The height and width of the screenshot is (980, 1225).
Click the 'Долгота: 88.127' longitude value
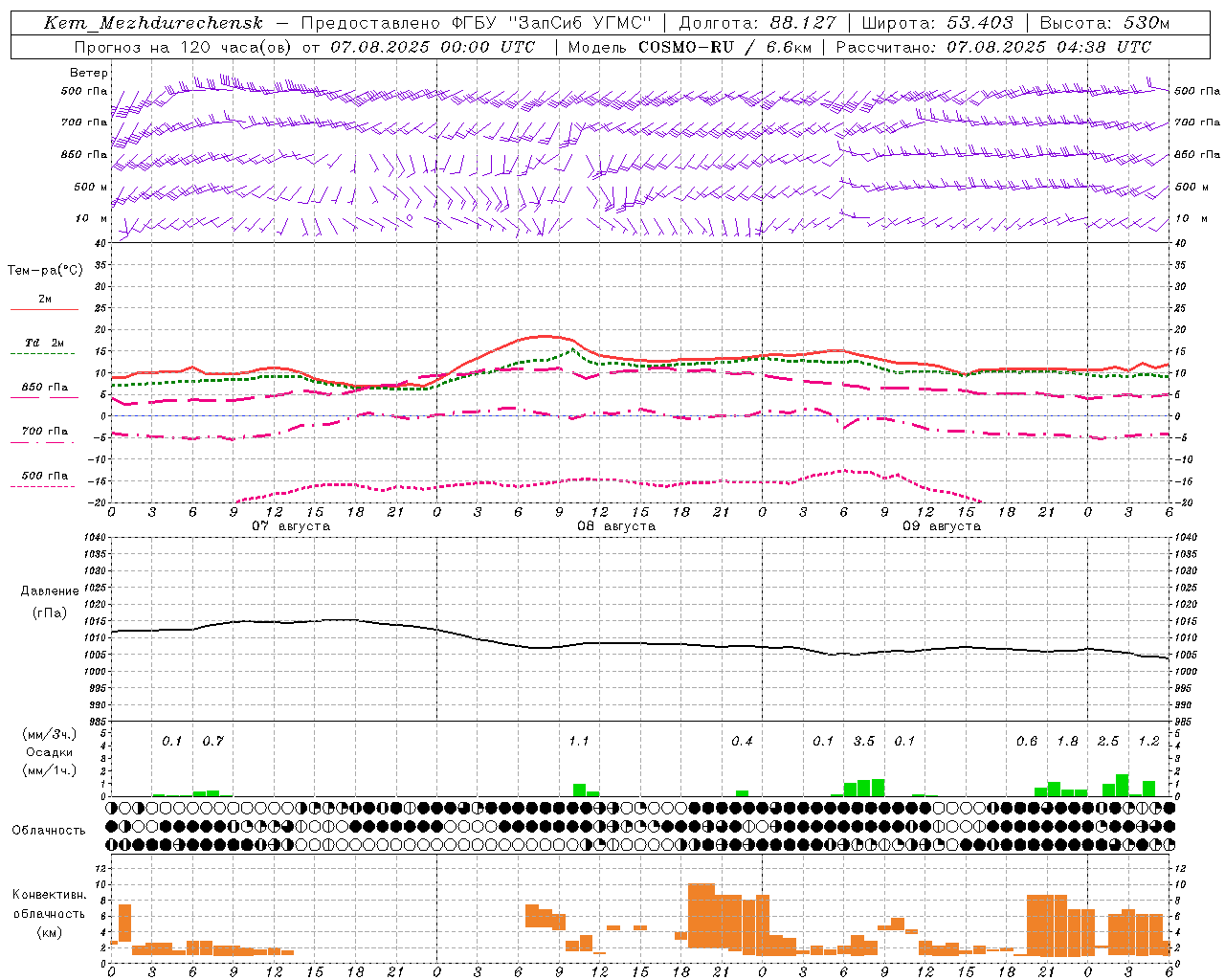coord(757,23)
